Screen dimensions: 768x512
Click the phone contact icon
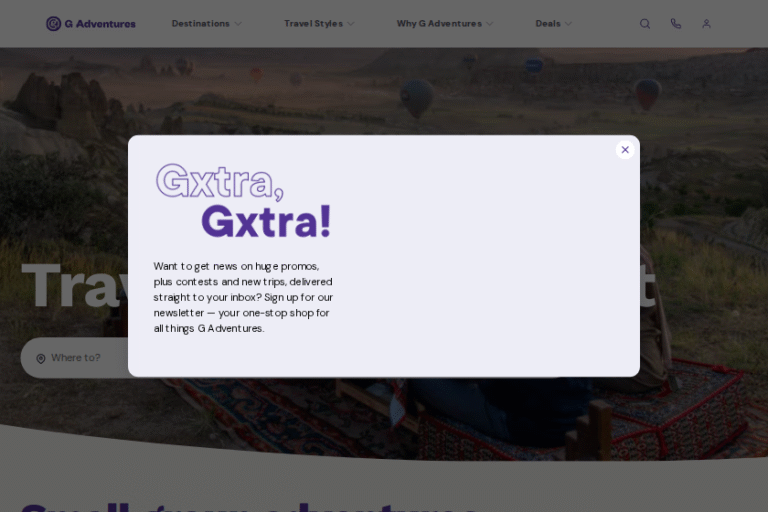(676, 24)
